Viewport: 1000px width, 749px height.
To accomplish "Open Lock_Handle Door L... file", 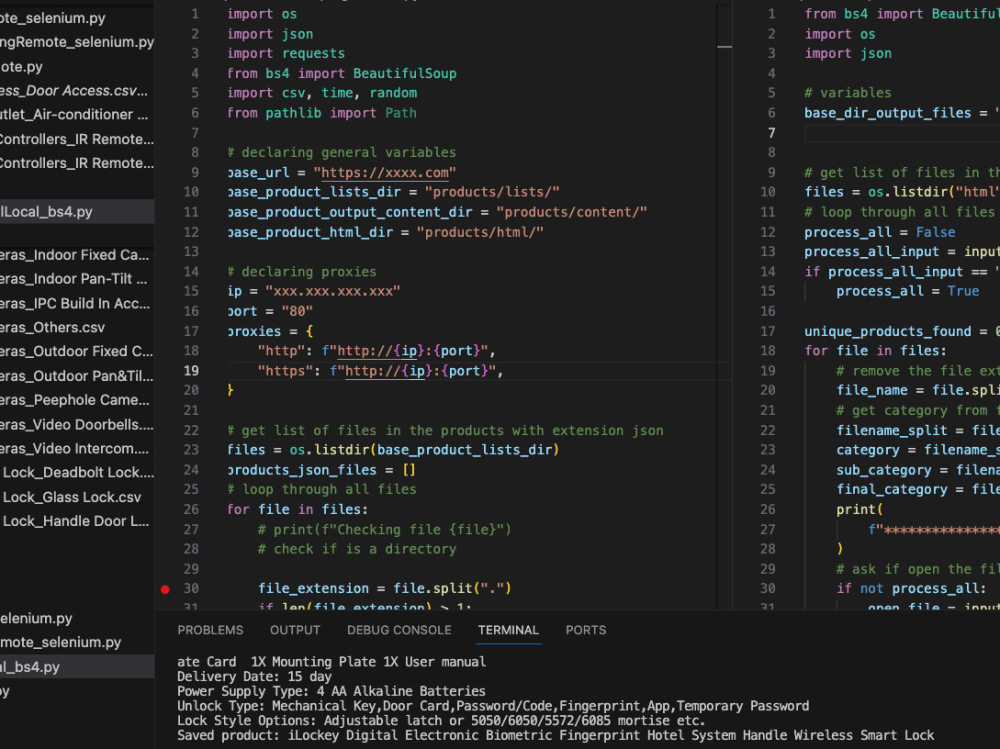I will 77,521.
